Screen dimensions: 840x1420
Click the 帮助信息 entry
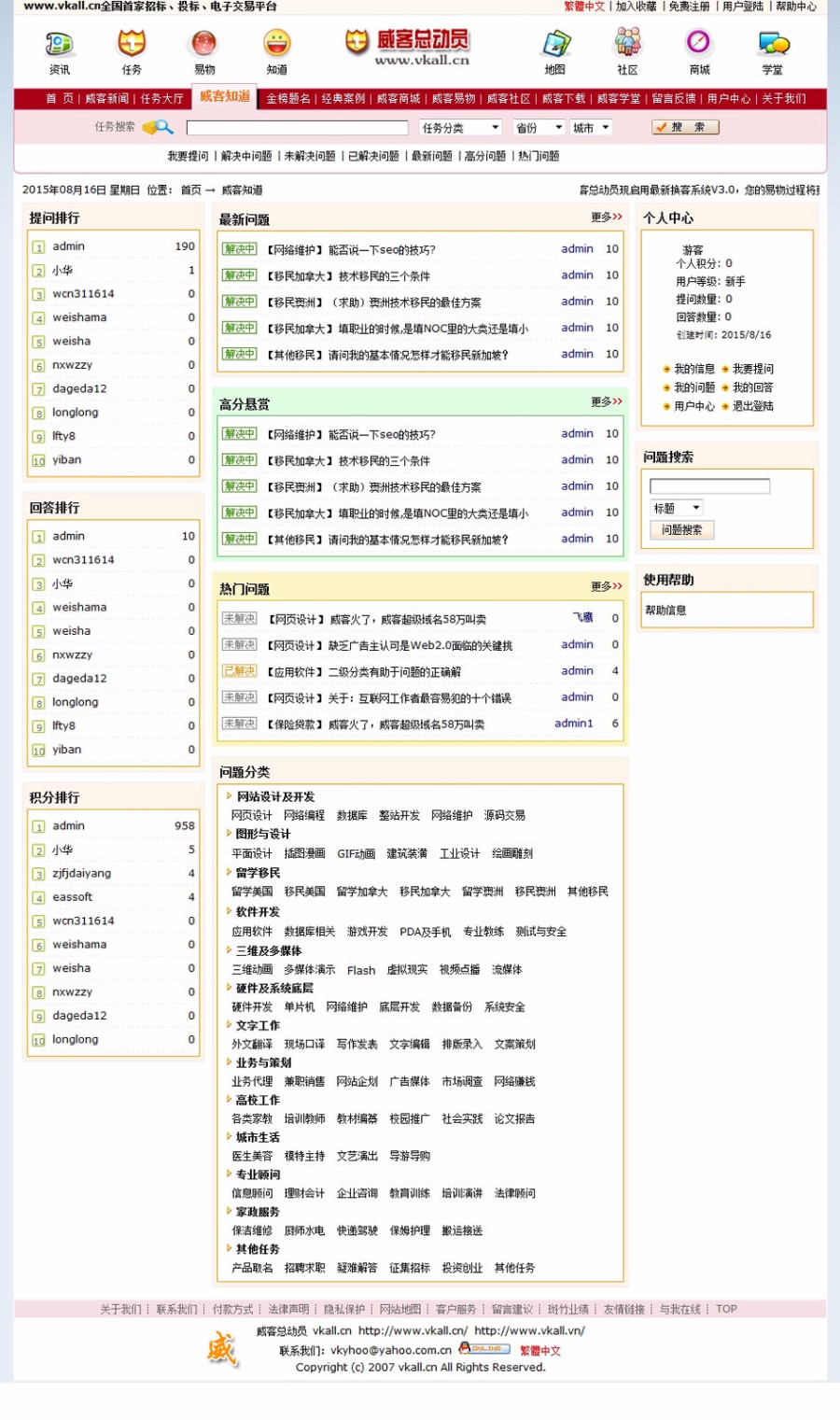click(x=665, y=611)
